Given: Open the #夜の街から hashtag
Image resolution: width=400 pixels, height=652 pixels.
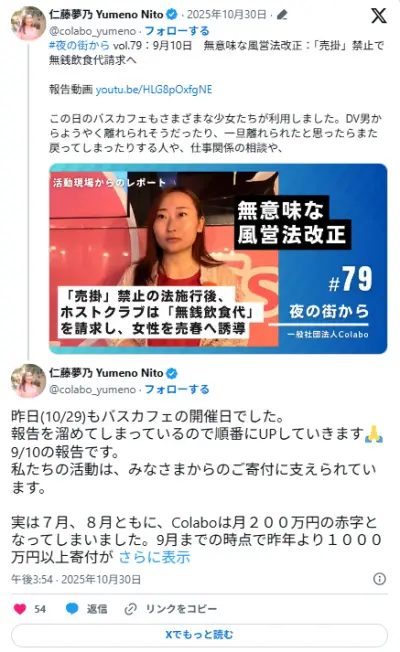Looking at the screenshot, I should 79,45.
